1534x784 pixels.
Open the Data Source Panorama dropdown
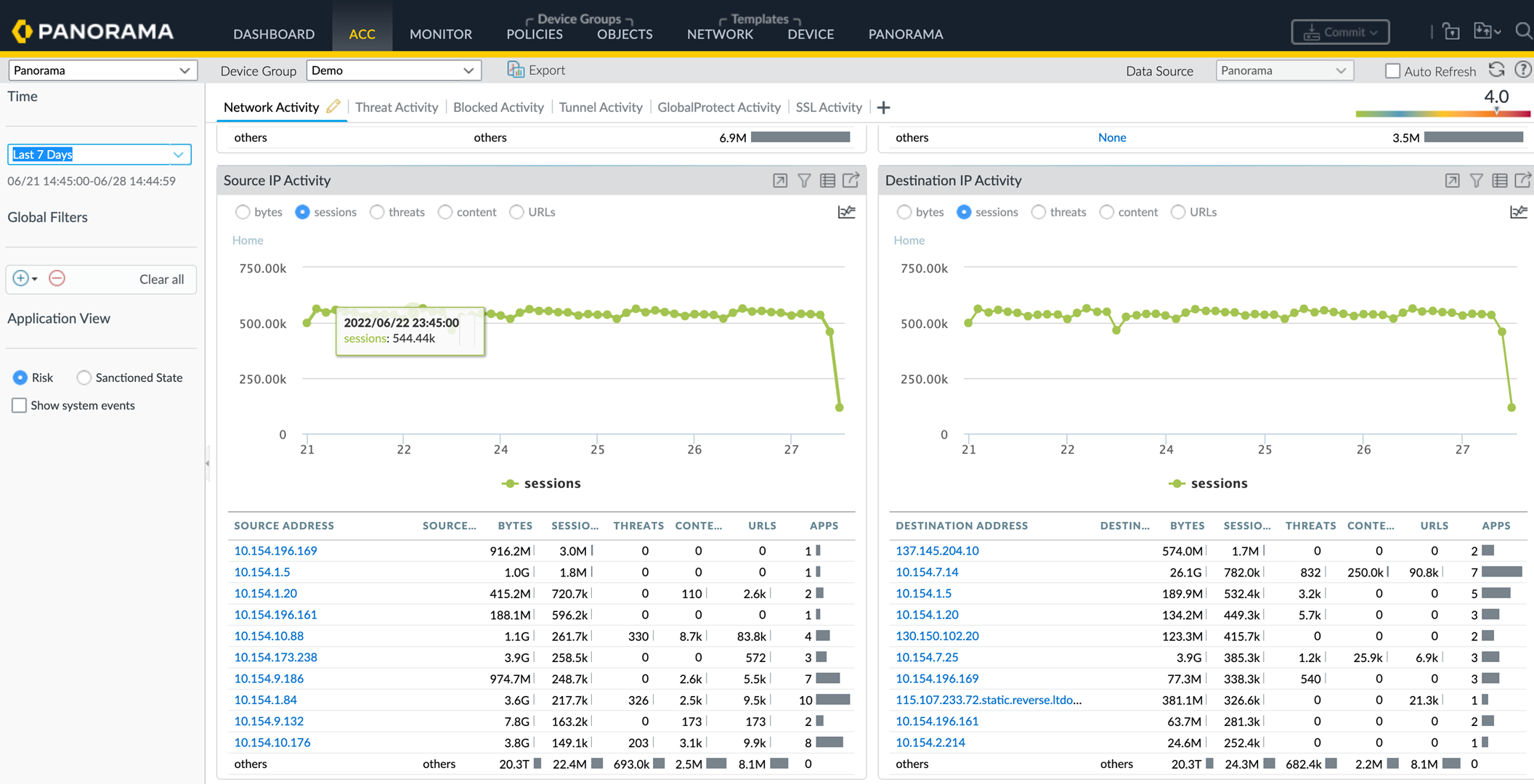[1284, 70]
